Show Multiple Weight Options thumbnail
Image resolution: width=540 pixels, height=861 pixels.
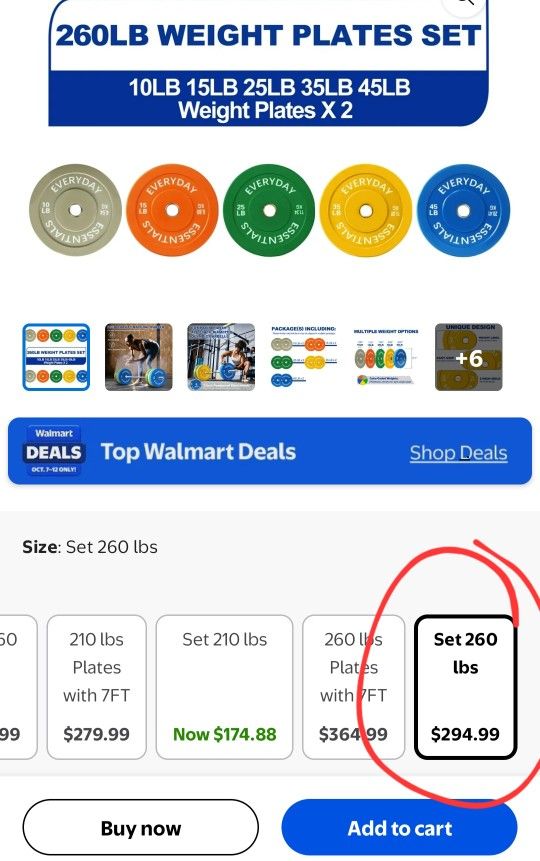click(386, 357)
